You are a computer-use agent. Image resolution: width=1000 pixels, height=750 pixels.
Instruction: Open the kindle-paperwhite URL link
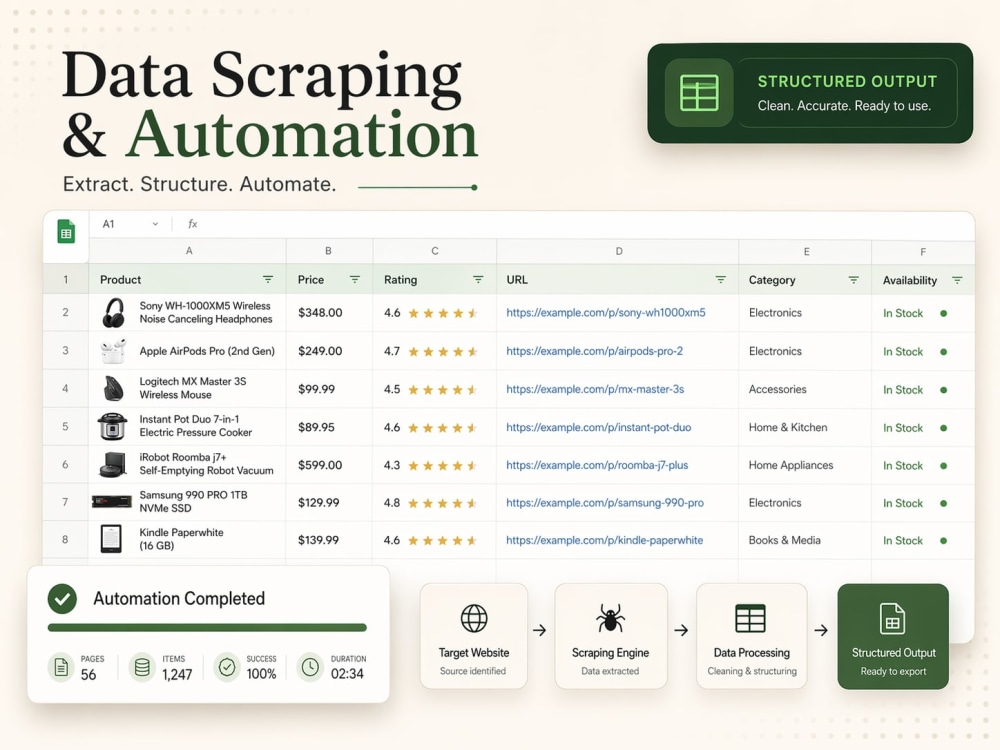605,540
